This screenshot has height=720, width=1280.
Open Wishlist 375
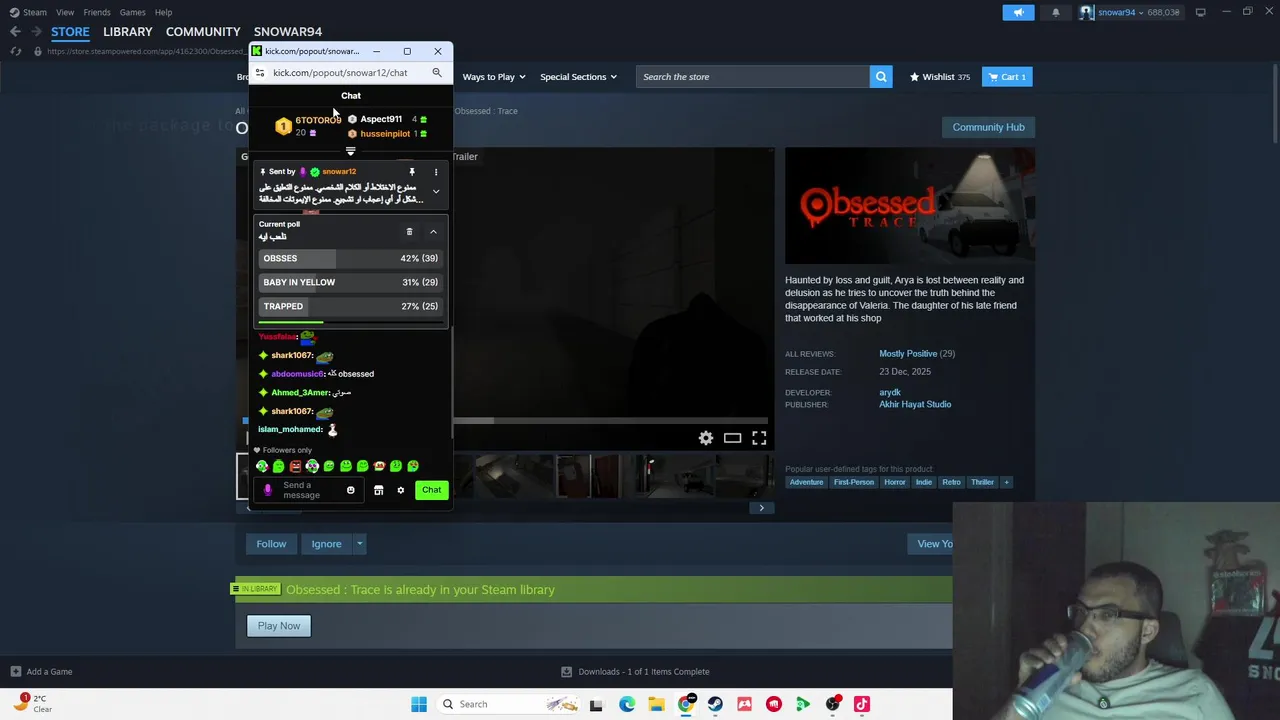click(940, 77)
